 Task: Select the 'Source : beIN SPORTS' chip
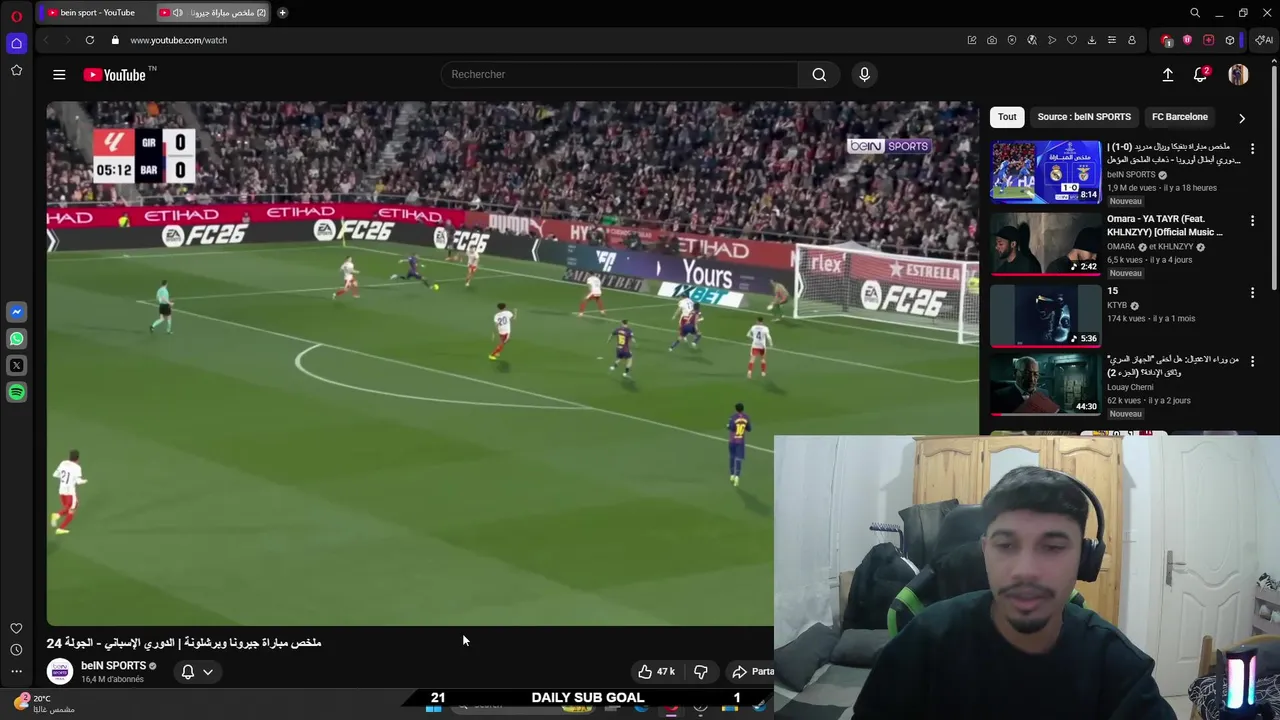click(1084, 117)
